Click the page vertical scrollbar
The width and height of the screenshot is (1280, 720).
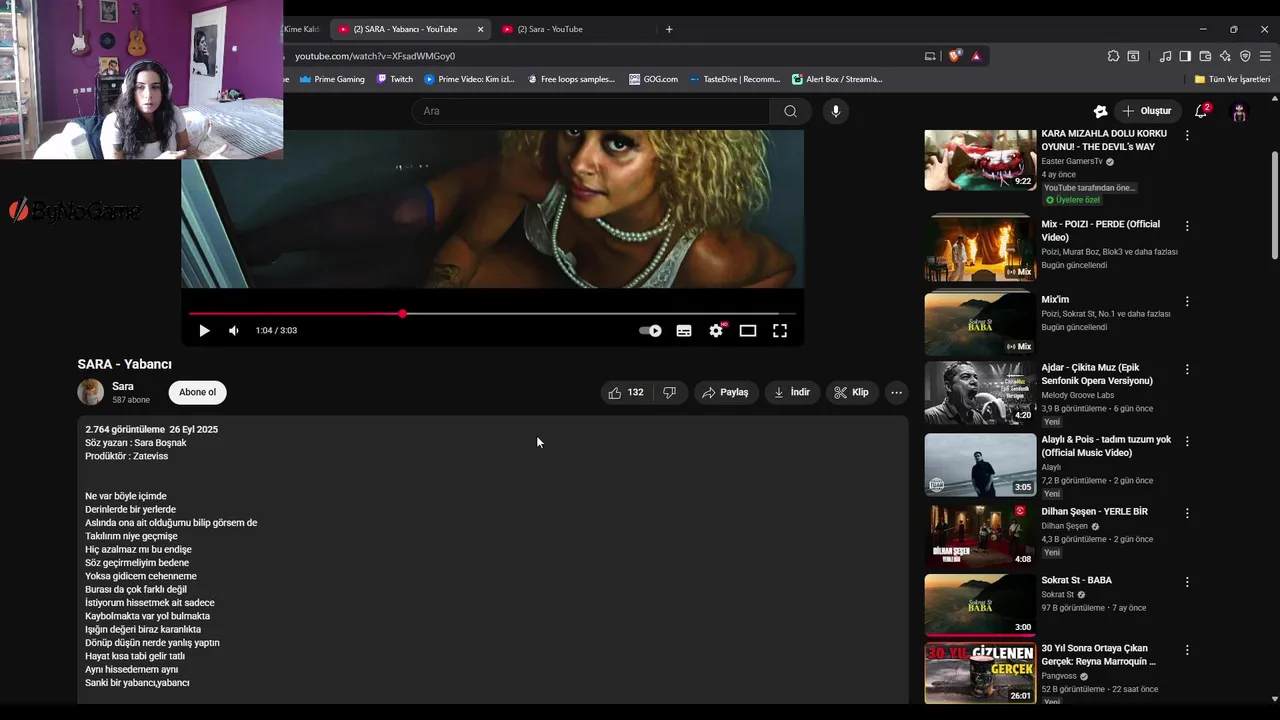pyautogui.click(x=1274, y=205)
